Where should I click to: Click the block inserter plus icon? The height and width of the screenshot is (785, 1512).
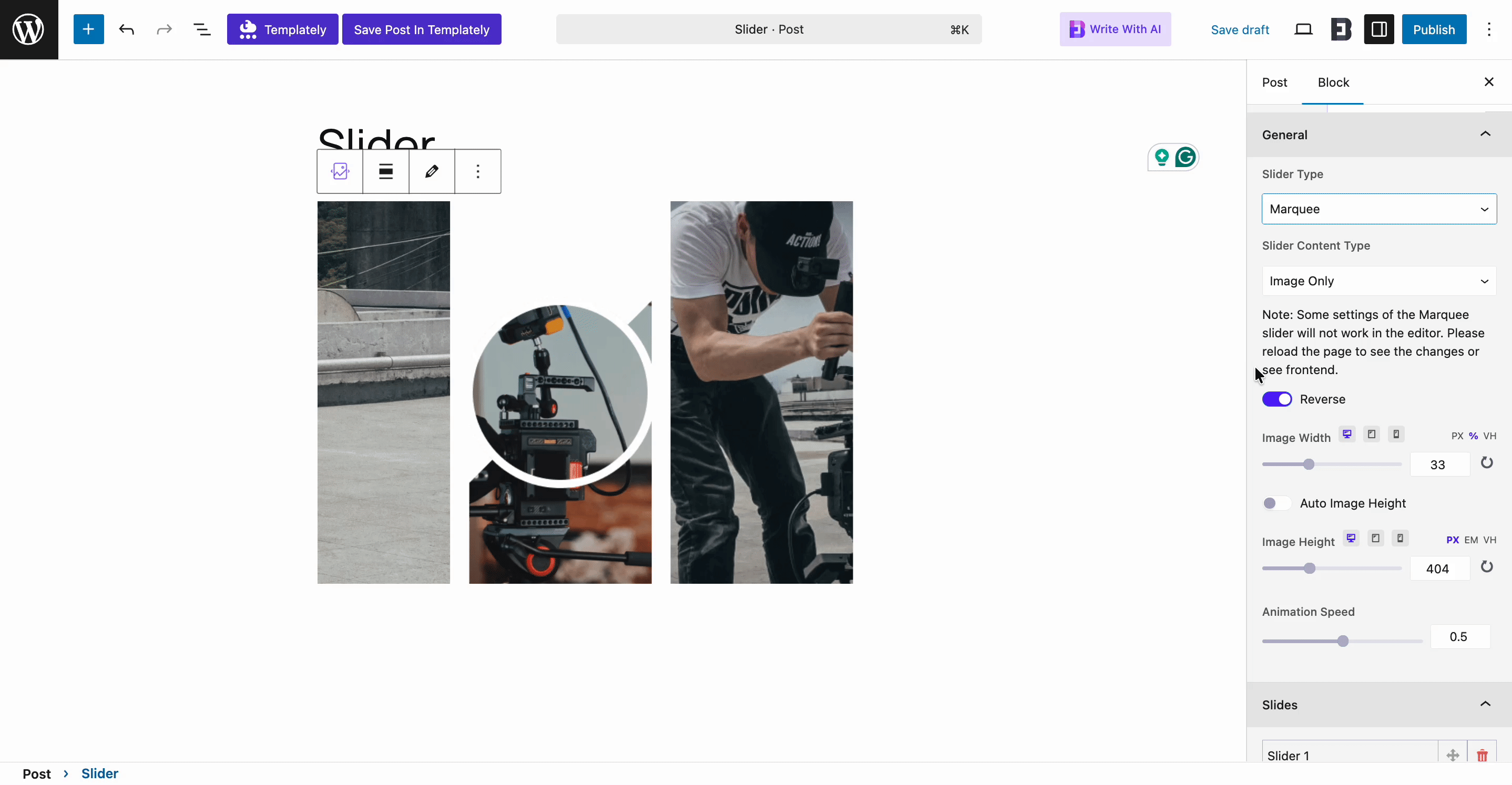click(x=88, y=29)
